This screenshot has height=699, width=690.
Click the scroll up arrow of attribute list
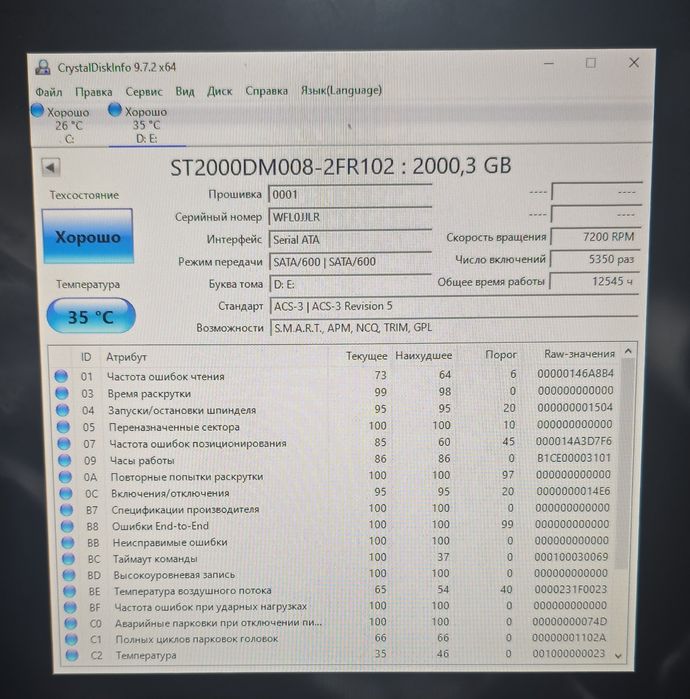628,351
